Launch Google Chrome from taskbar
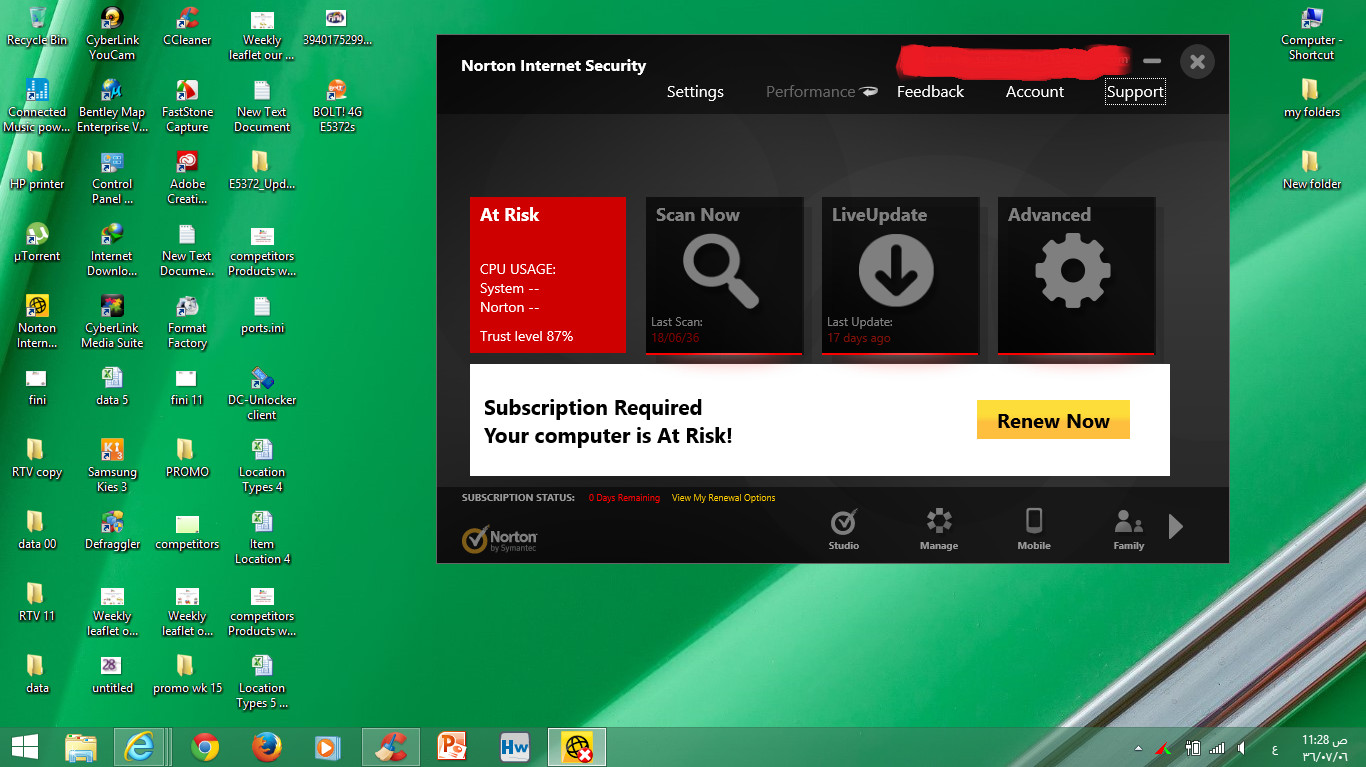The height and width of the screenshot is (767, 1366). pos(206,747)
